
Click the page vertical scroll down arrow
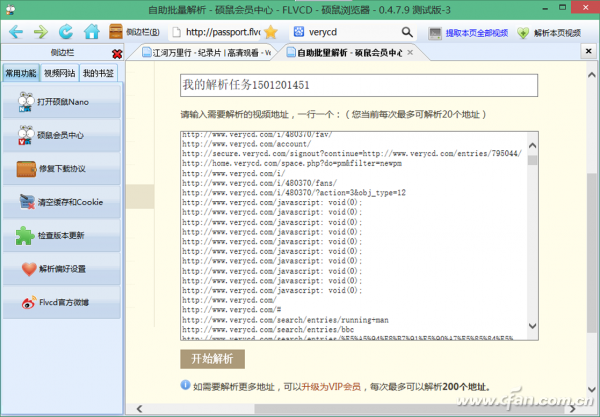coord(592,389)
